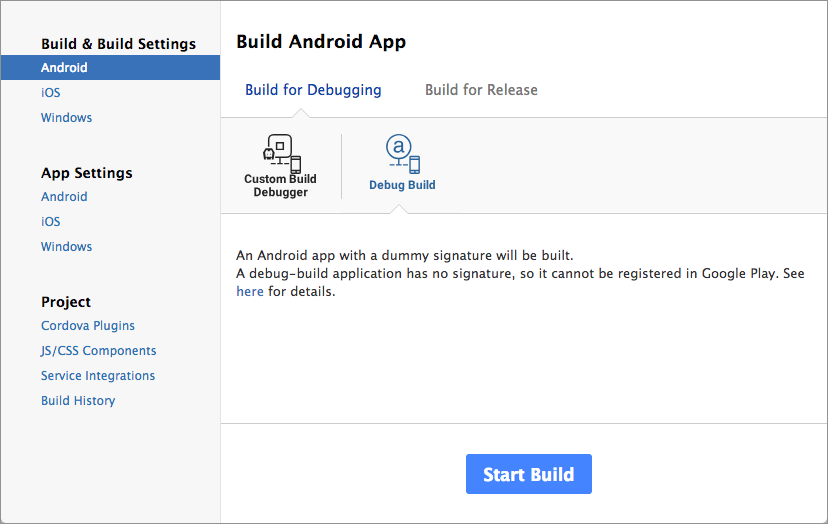Viewport: 828px width, 524px height.
Task: Open Android under App Settings
Action: pos(64,196)
